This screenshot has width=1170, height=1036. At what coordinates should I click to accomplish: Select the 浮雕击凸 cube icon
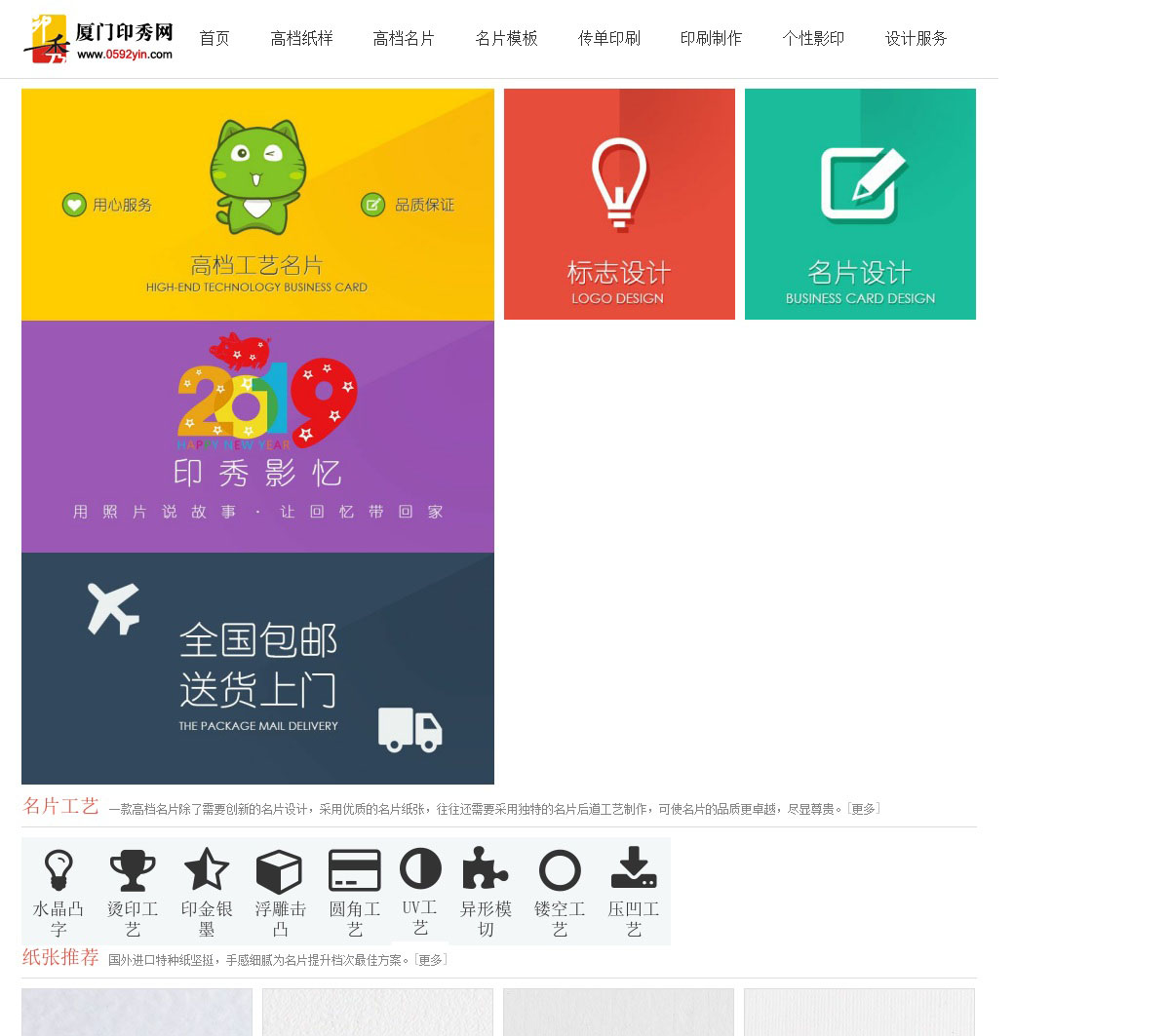279,871
